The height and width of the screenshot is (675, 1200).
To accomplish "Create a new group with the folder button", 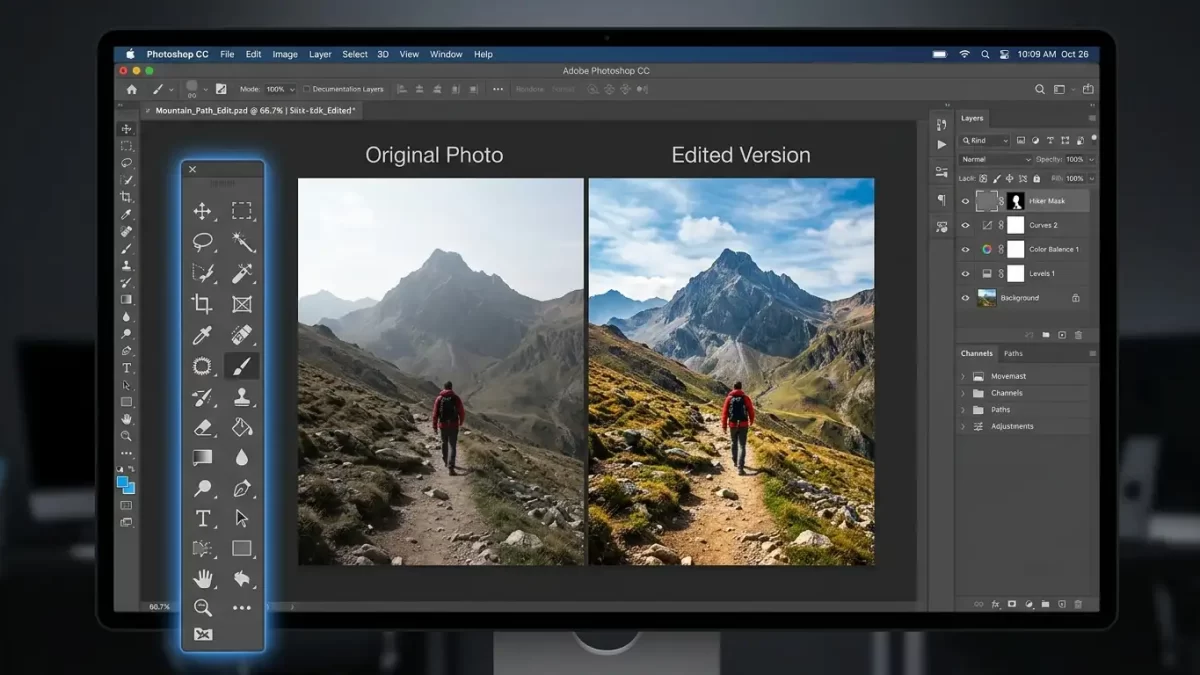I will click(x=1047, y=335).
